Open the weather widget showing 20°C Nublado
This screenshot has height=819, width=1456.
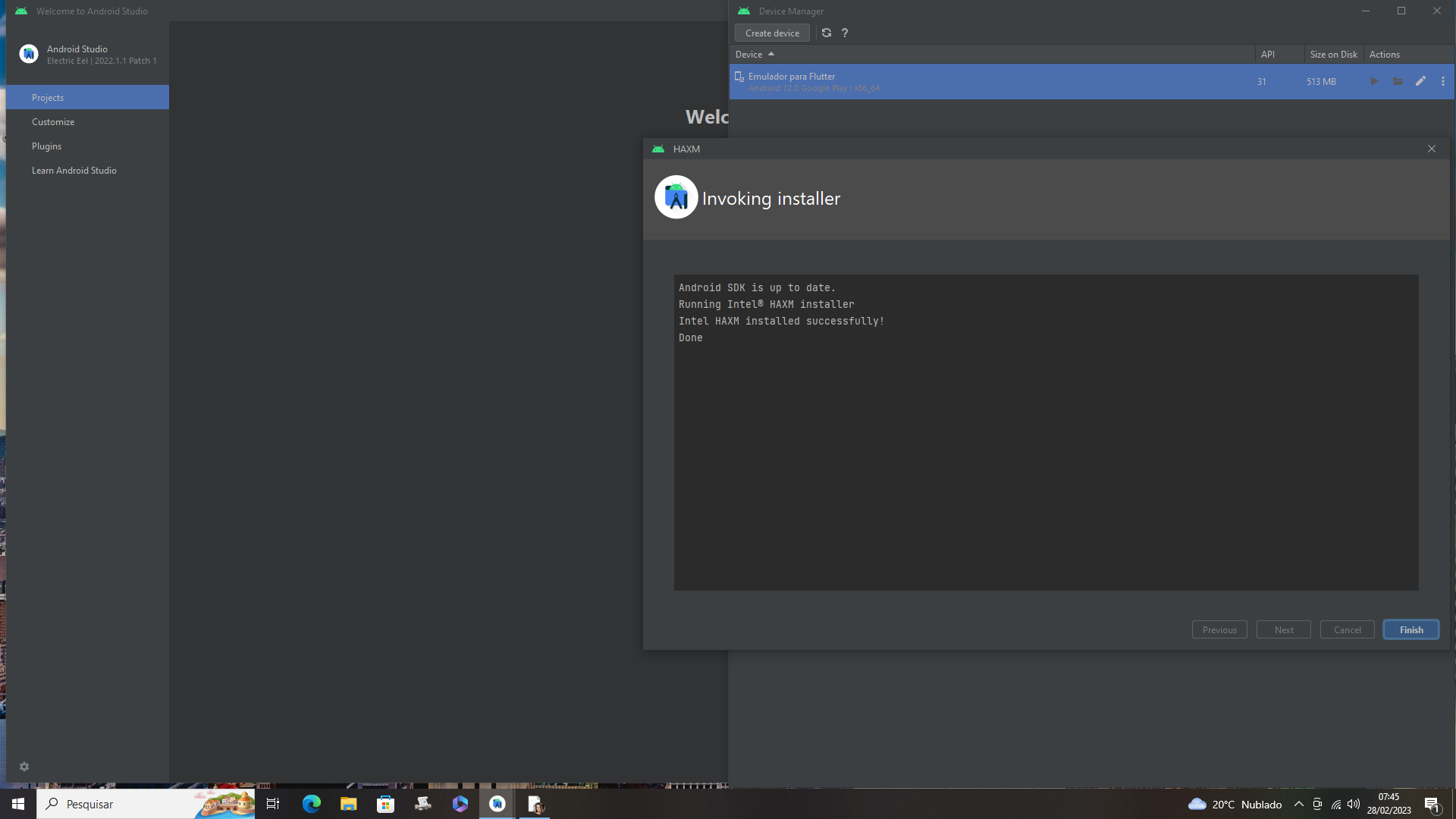[x=1235, y=804]
